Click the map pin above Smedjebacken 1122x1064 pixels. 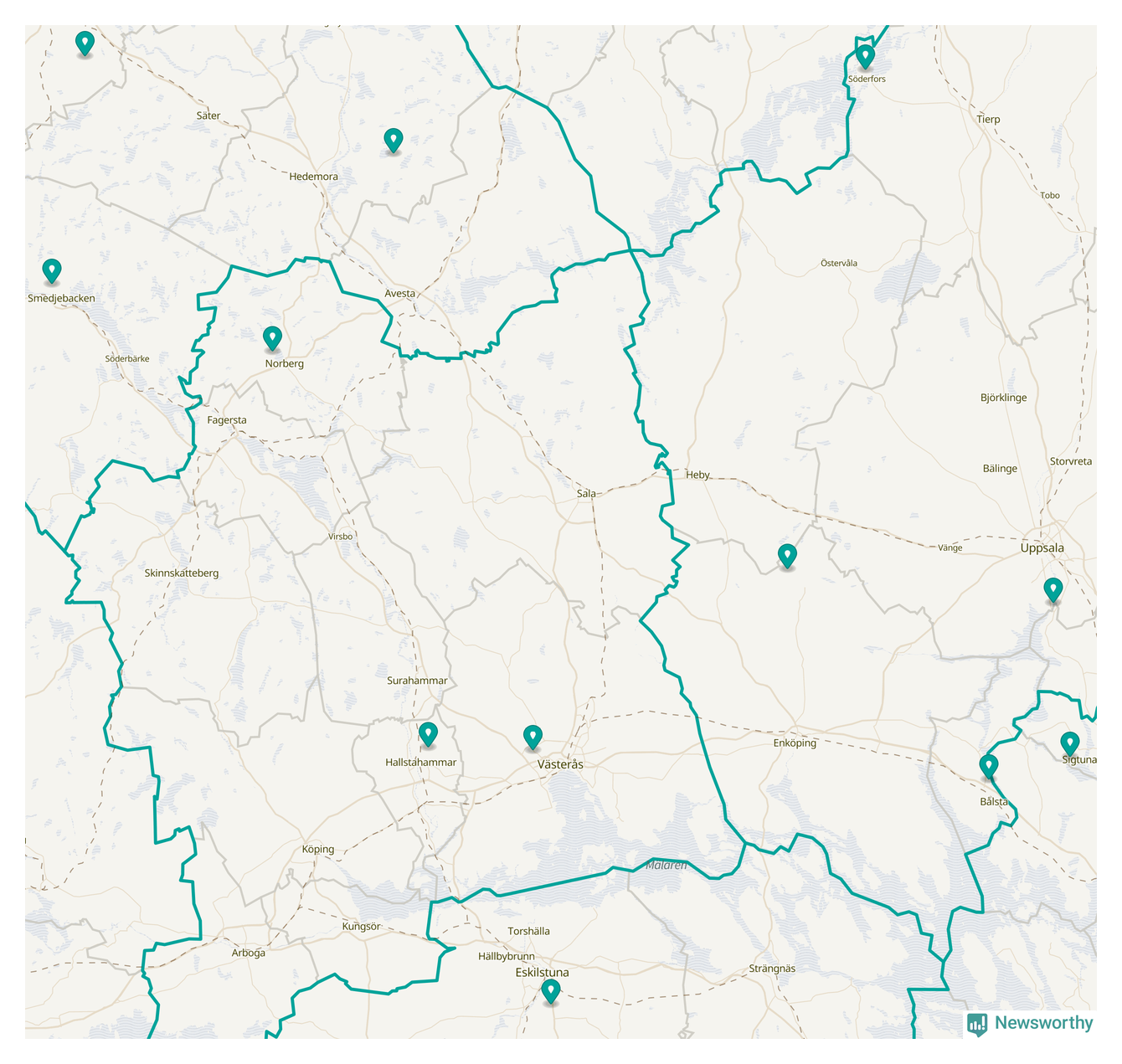click(52, 271)
